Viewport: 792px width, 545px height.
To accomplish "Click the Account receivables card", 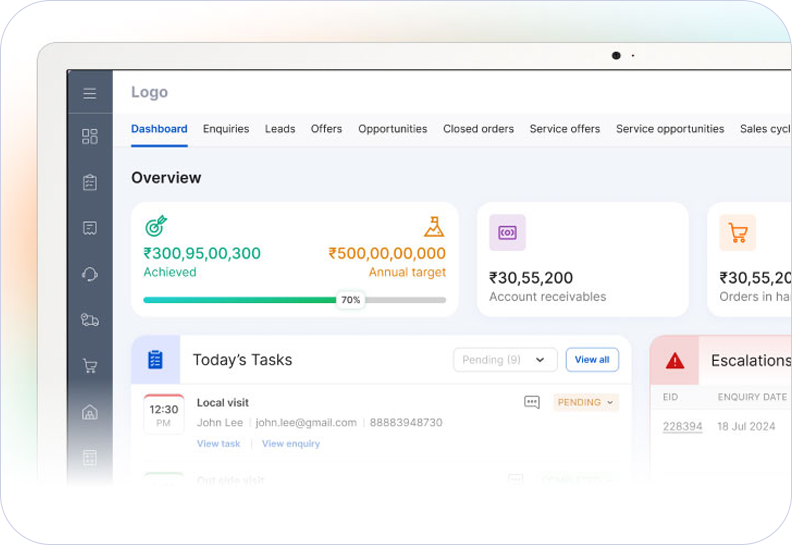I will (582, 259).
